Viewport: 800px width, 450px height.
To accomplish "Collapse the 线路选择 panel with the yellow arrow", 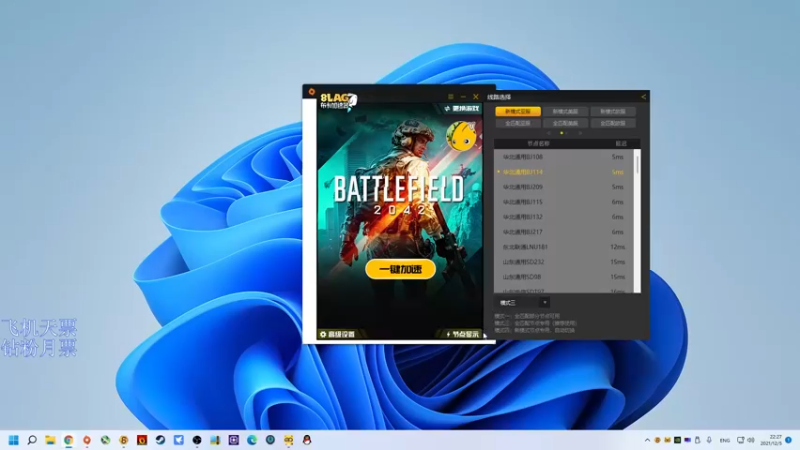I will point(643,97).
